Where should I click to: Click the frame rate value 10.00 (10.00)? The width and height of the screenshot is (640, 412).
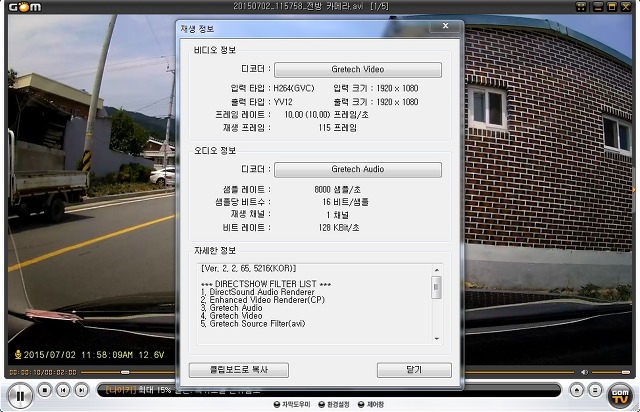(x=307, y=115)
